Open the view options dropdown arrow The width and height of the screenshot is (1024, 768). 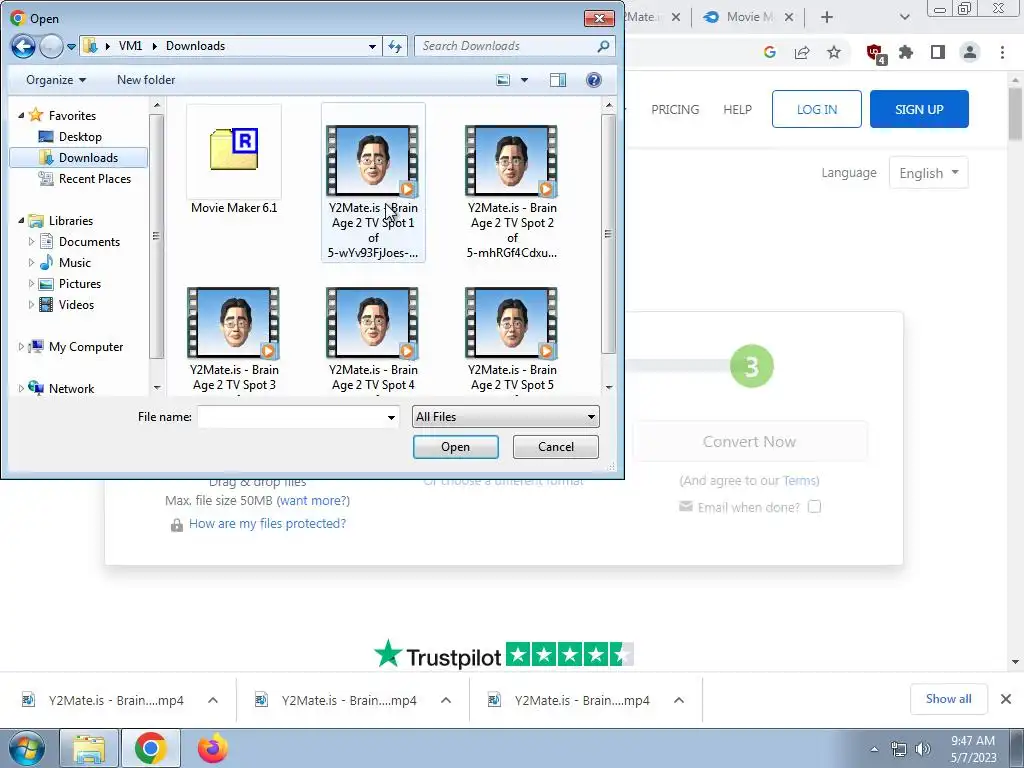(524, 80)
